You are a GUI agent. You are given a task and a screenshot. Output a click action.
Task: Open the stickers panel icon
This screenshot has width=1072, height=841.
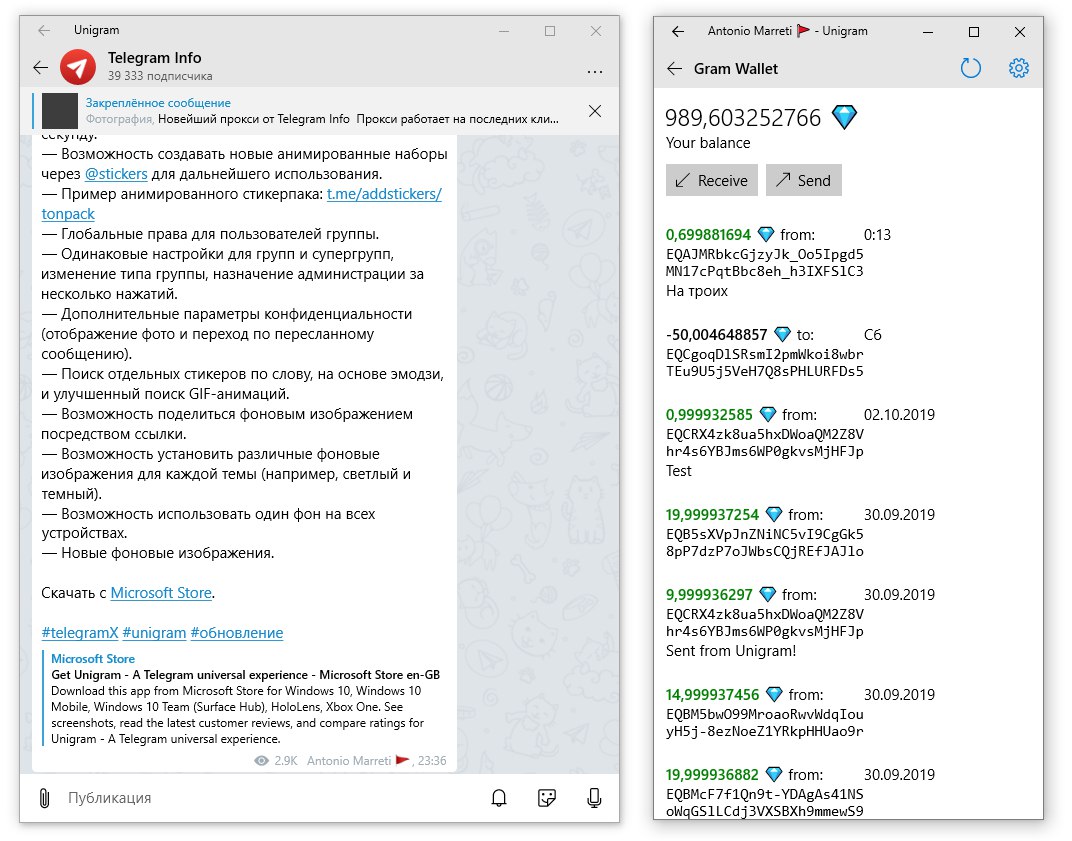(x=547, y=798)
